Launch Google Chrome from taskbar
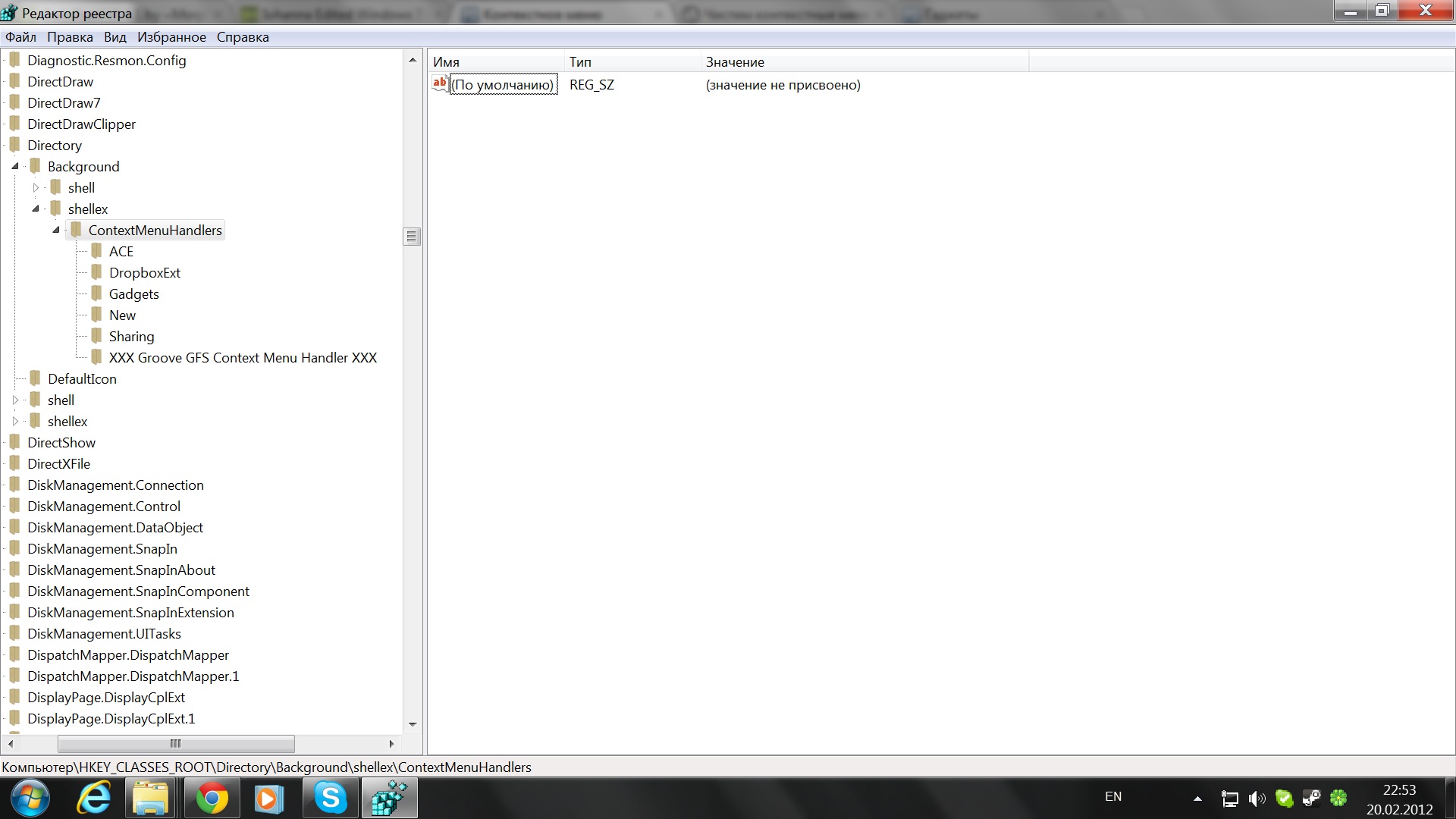The height and width of the screenshot is (819, 1456). pos(212,799)
